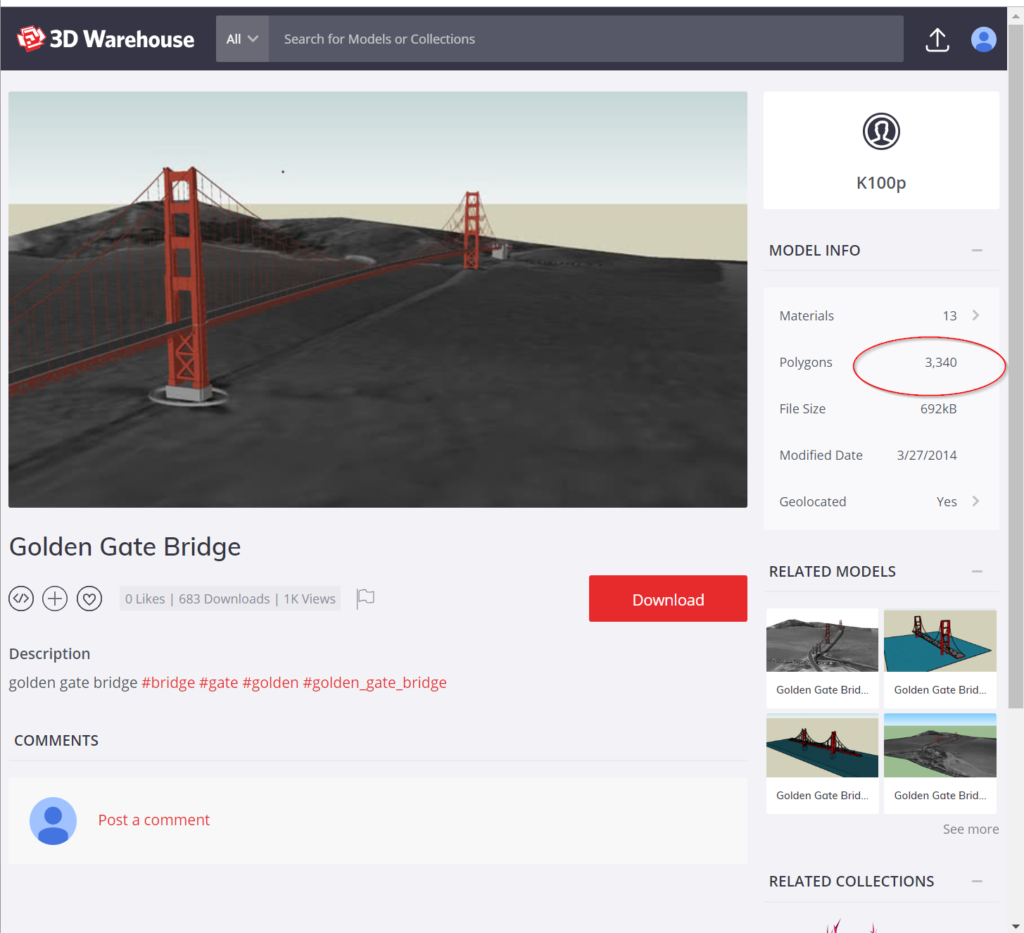This screenshot has width=1024, height=933.
Task: Click See more under related models
Action: 970,829
